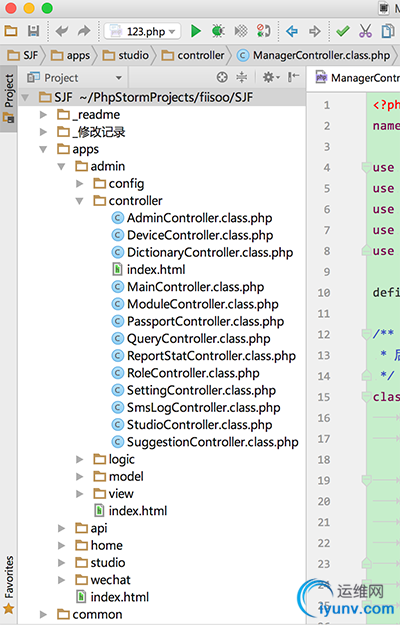Image resolution: width=400 pixels, height=625 pixels.
Task: Expand the studio folder in tree
Action: click(x=61, y=563)
